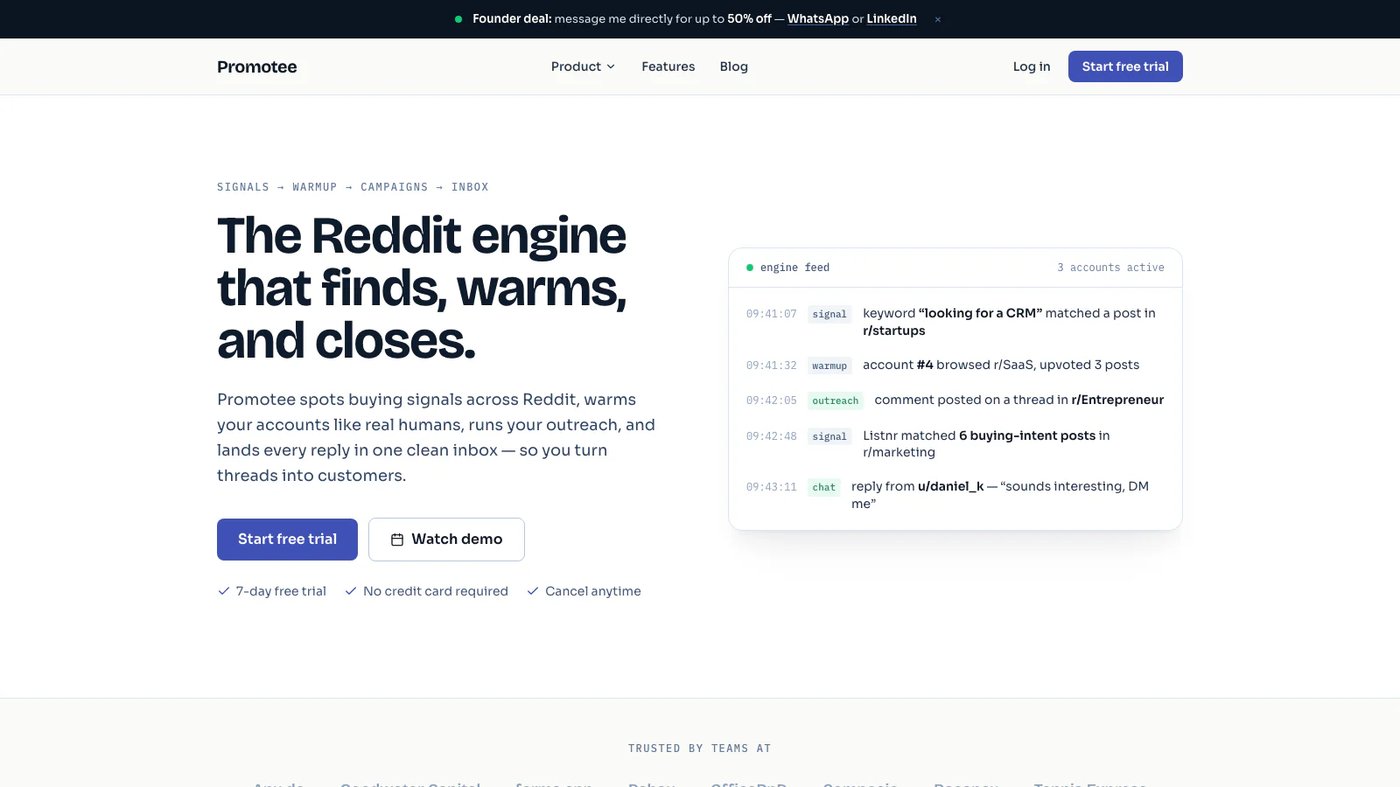Click checkmark beside No credit card required
This screenshot has height=787, width=1400.
pos(351,591)
